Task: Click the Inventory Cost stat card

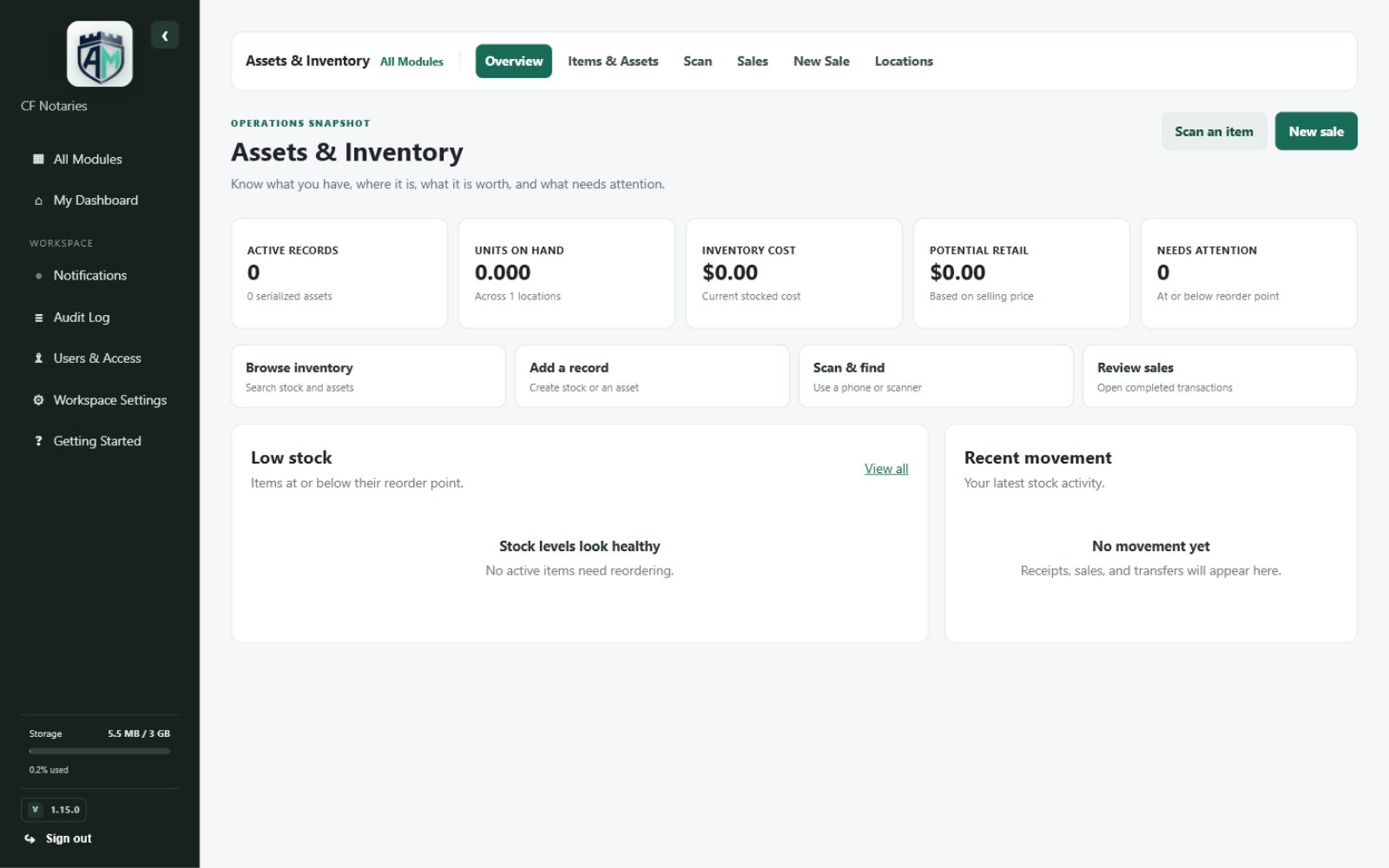Action: (794, 273)
